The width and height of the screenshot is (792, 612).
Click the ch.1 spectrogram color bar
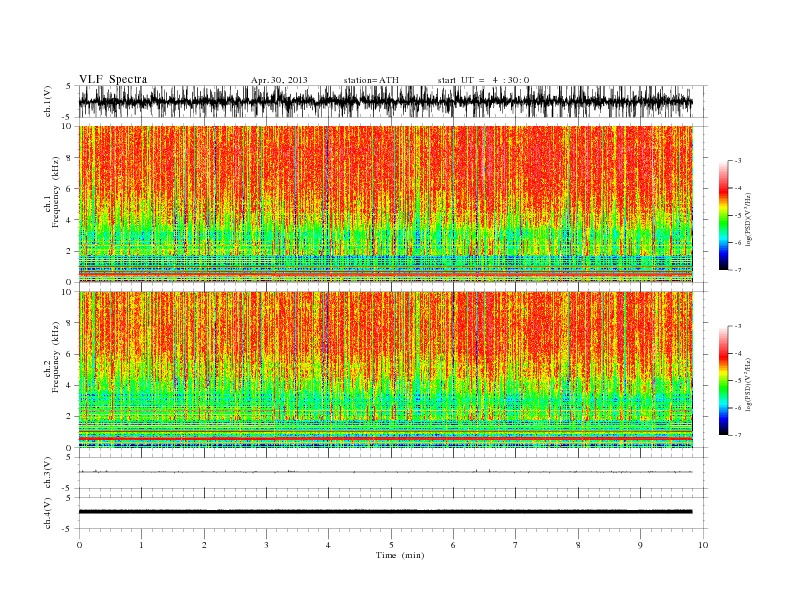pos(723,215)
